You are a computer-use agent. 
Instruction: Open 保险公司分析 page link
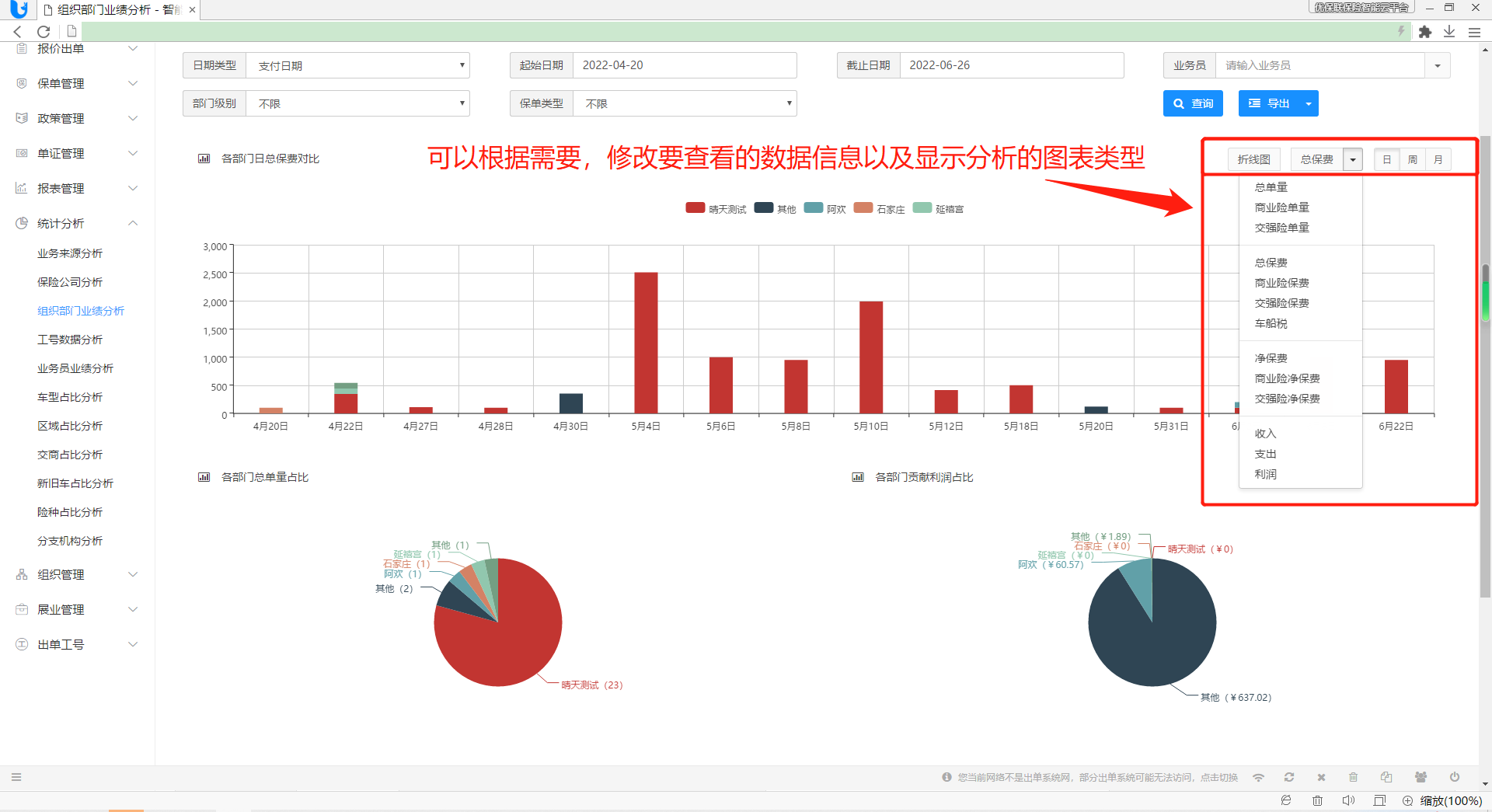(x=70, y=282)
